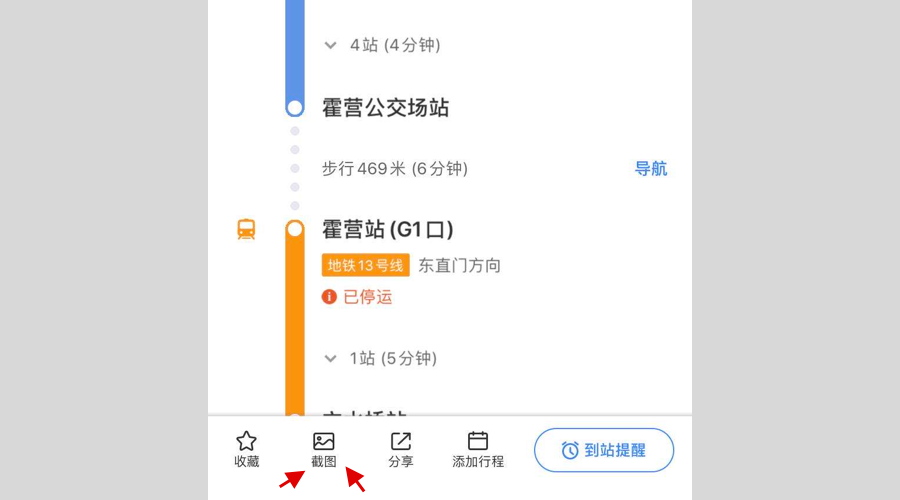
Task: Open 导航 for the walking segment
Action: 651,169
